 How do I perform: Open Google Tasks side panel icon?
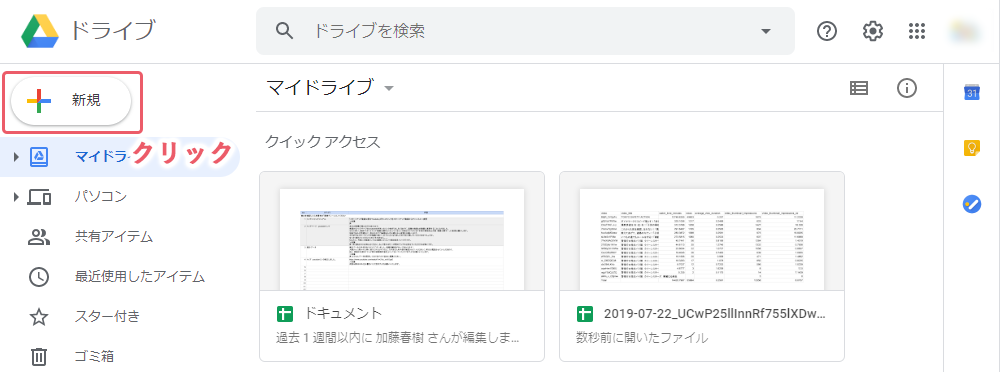(971, 204)
